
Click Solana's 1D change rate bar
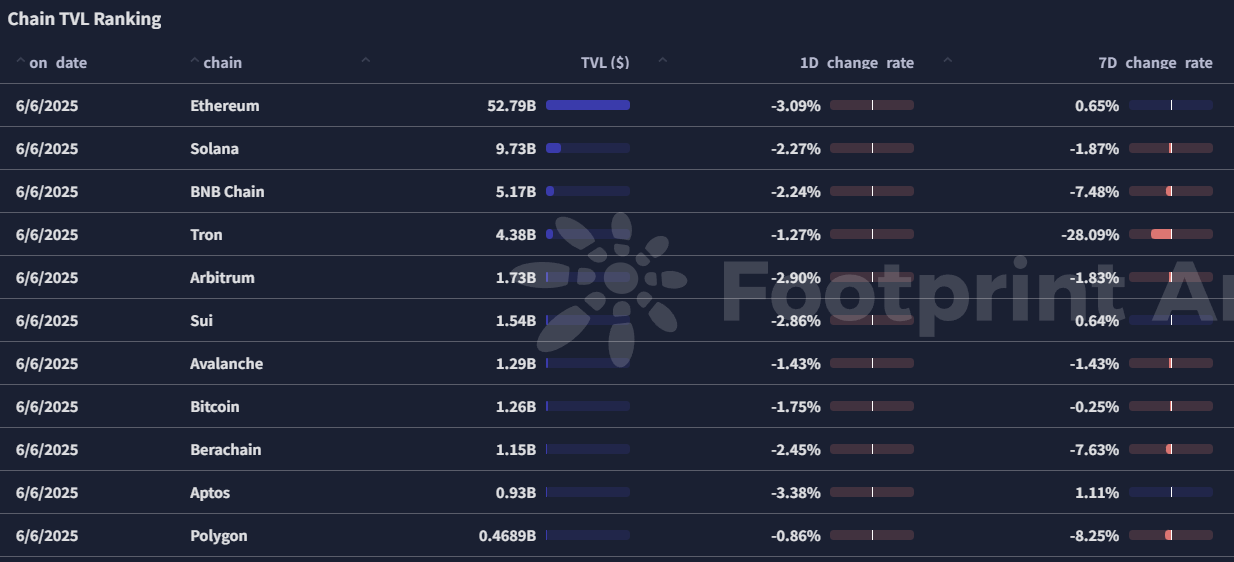point(871,149)
